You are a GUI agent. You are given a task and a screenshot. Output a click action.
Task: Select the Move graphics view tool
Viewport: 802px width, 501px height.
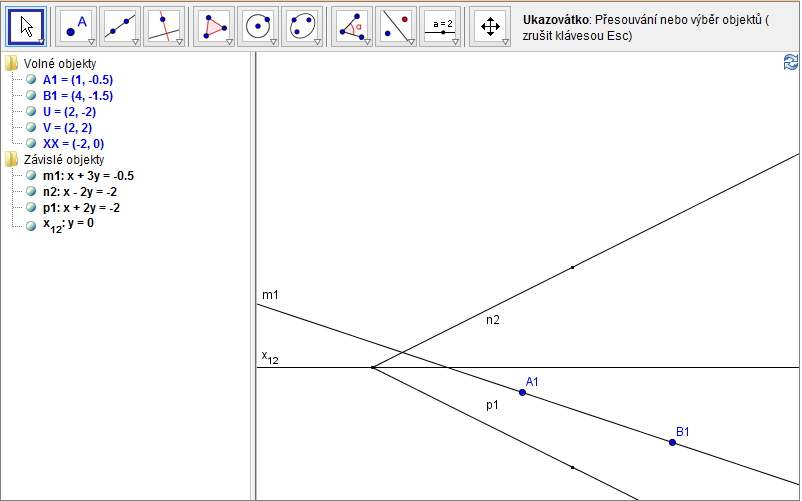coord(490,26)
